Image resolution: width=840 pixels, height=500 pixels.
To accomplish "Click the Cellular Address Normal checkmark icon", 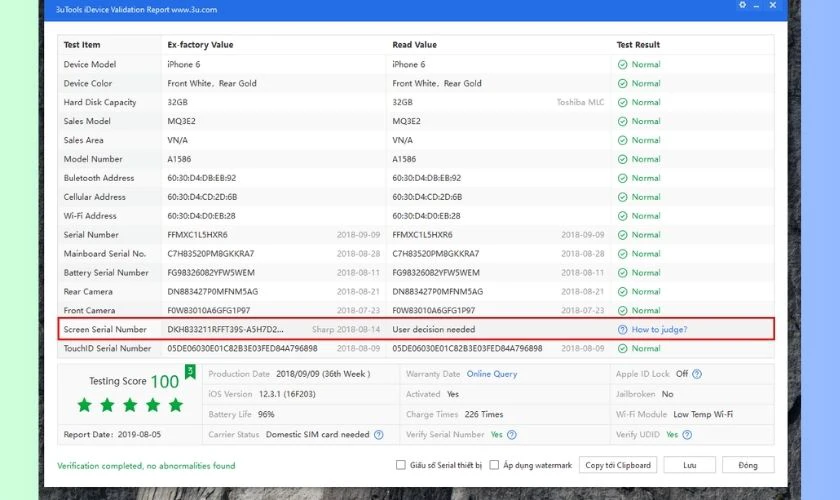I will click(622, 197).
